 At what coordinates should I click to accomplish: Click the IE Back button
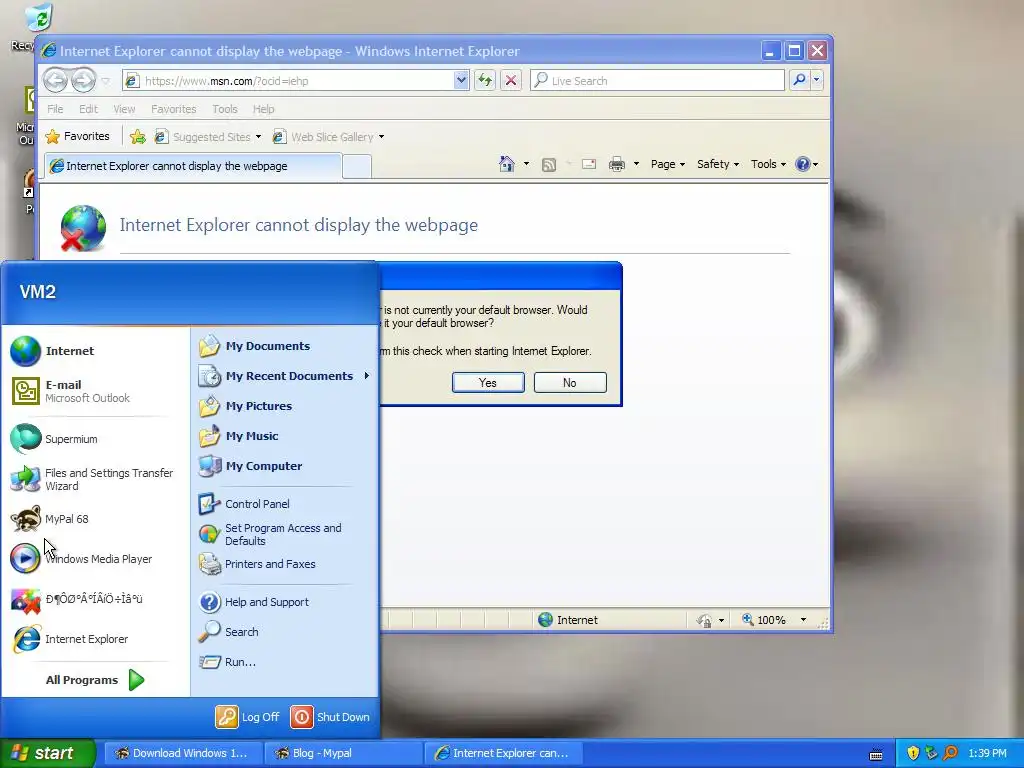pos(56,80)
